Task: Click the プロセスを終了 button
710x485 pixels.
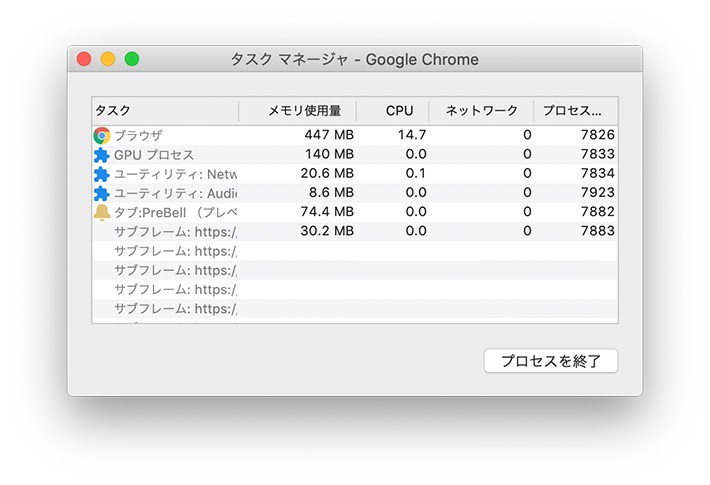Action: 551,361
